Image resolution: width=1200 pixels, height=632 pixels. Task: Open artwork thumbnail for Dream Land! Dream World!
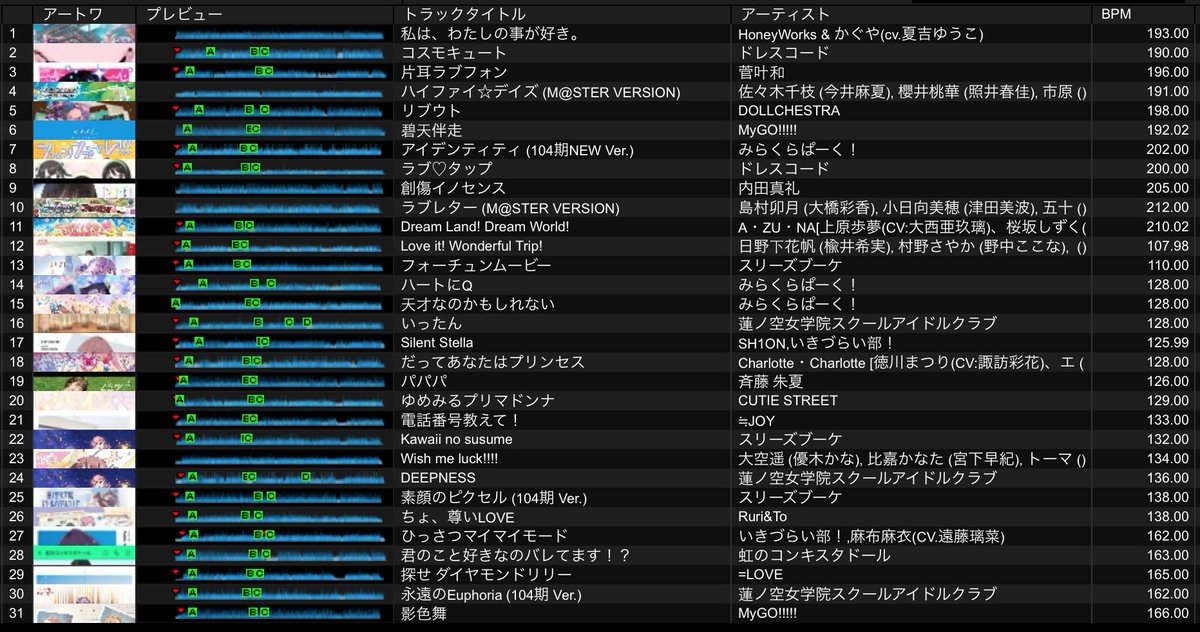pos(85,226)
